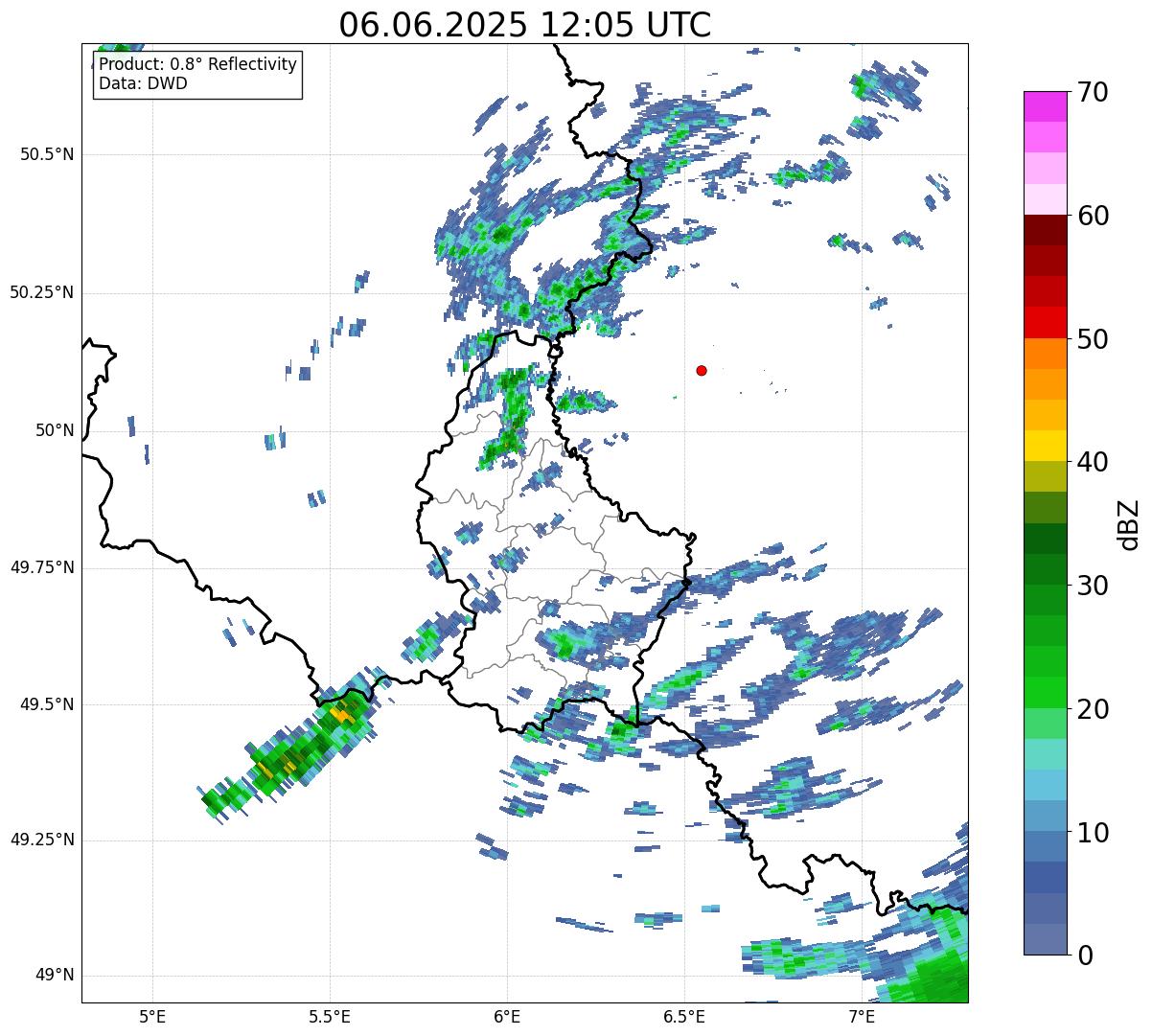Click the 50.5°N latitude label

pos(46,154)
